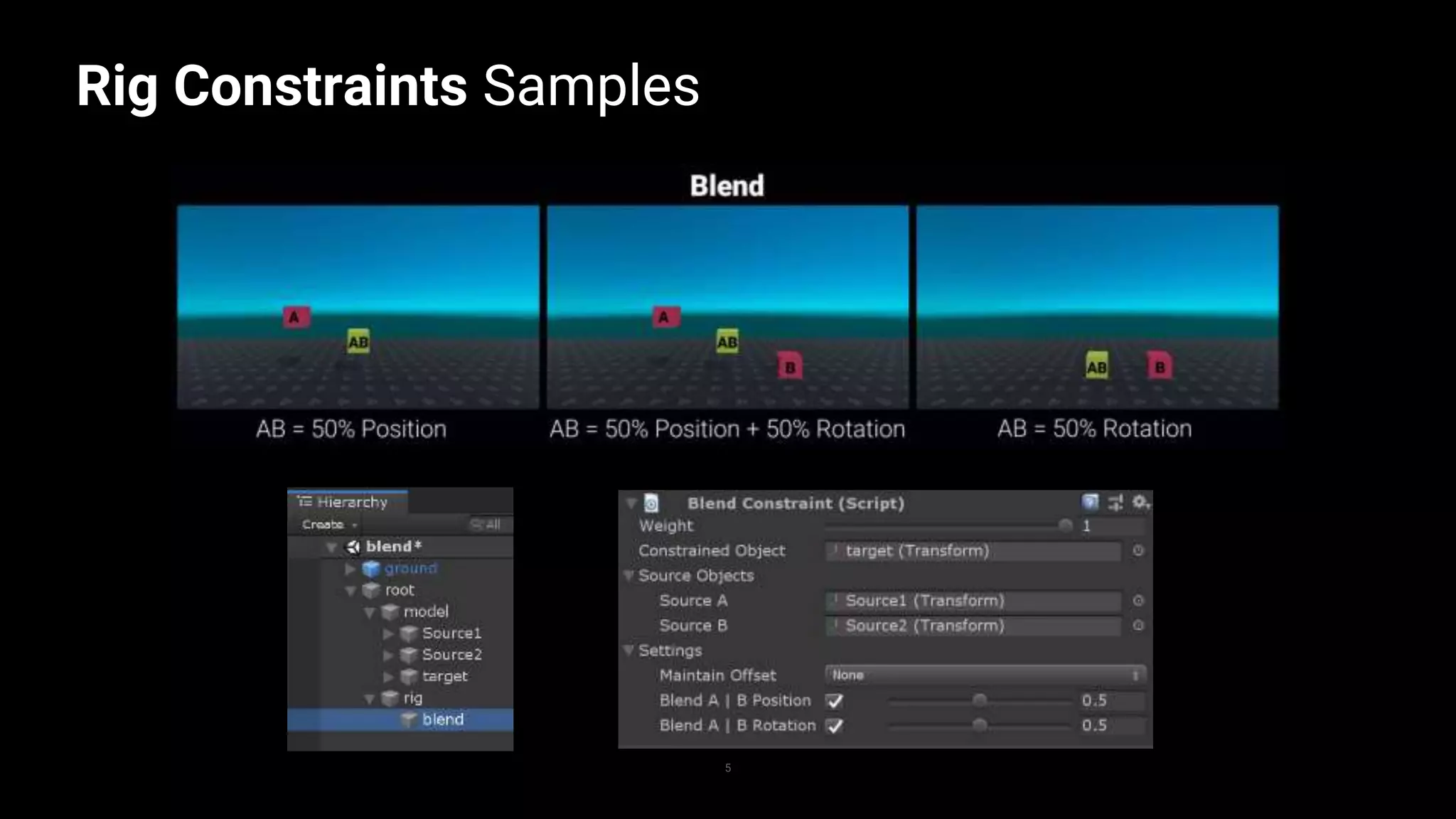Select the highlighted blend row in Hierarchy

(x=400, y=719)
